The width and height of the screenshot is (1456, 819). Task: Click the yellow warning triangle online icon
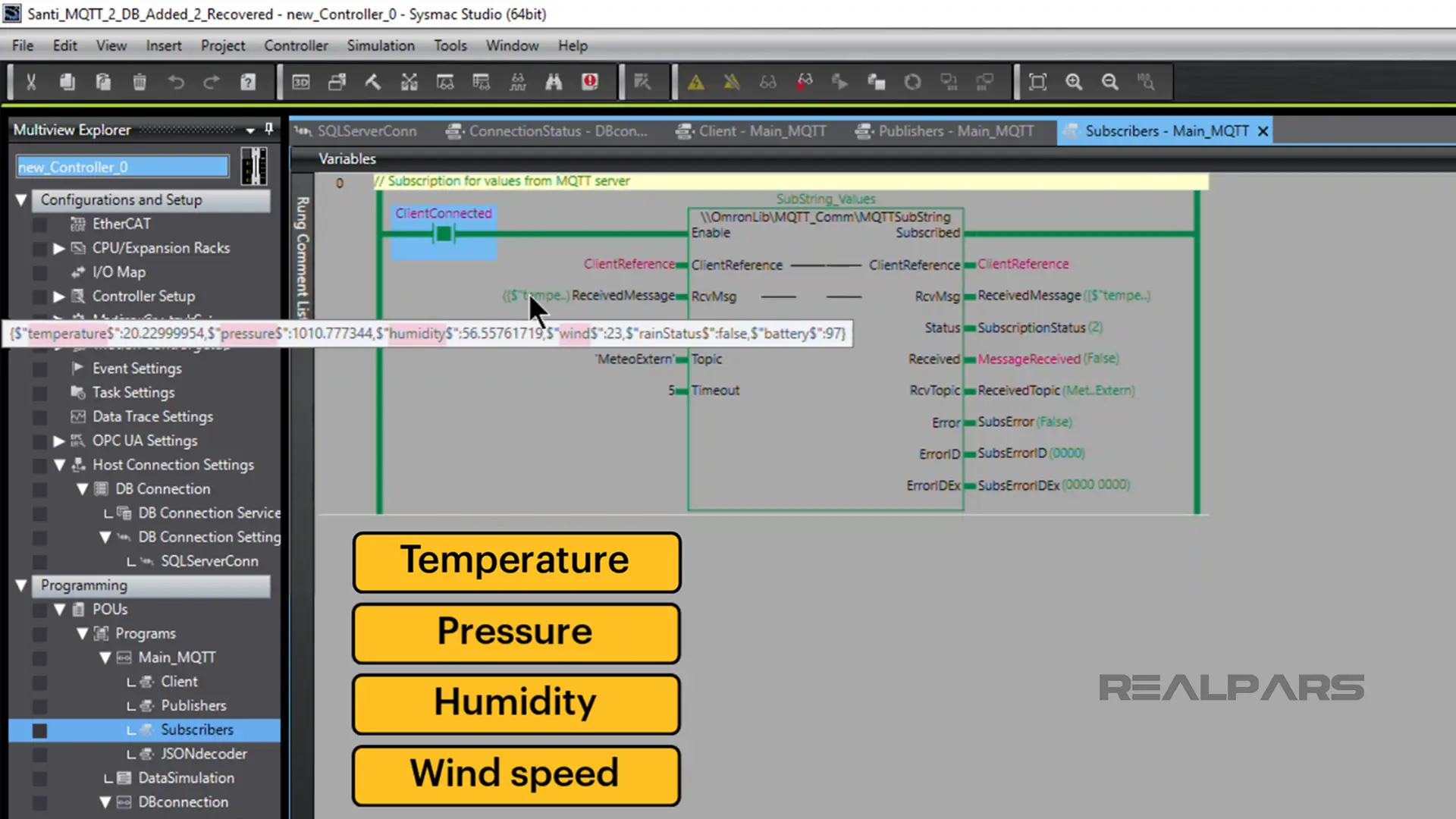[695, 82]
